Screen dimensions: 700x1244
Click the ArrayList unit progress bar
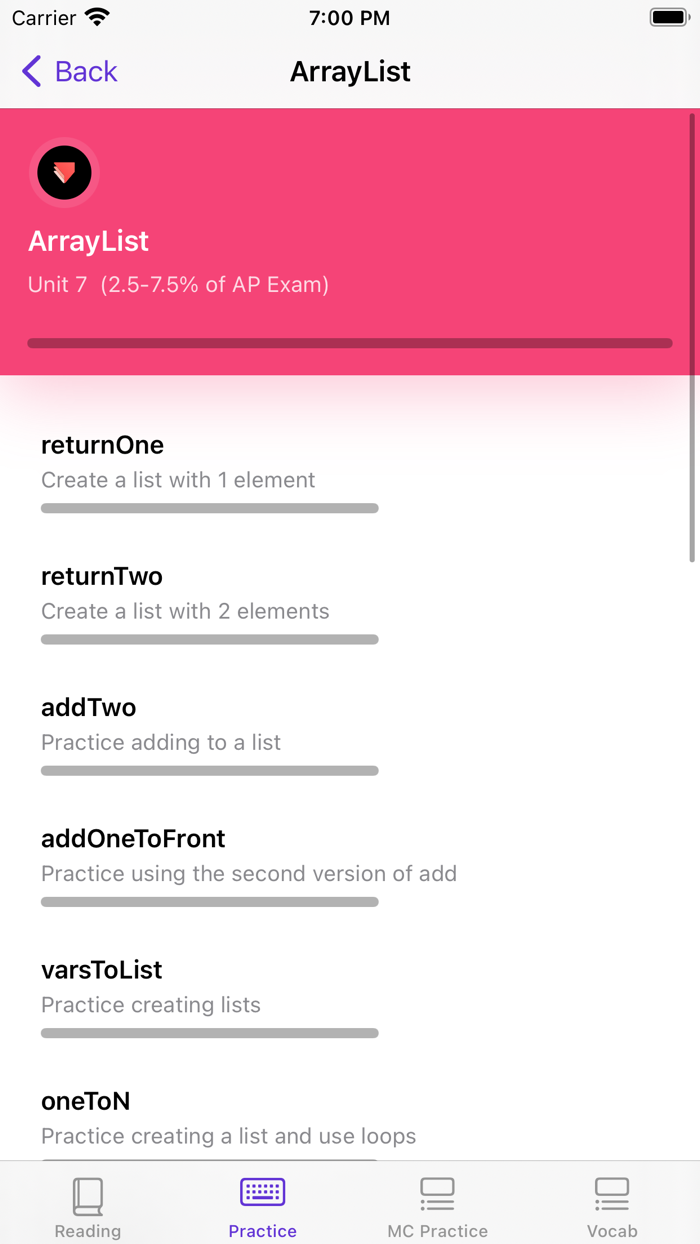click(x=350, y=343)
